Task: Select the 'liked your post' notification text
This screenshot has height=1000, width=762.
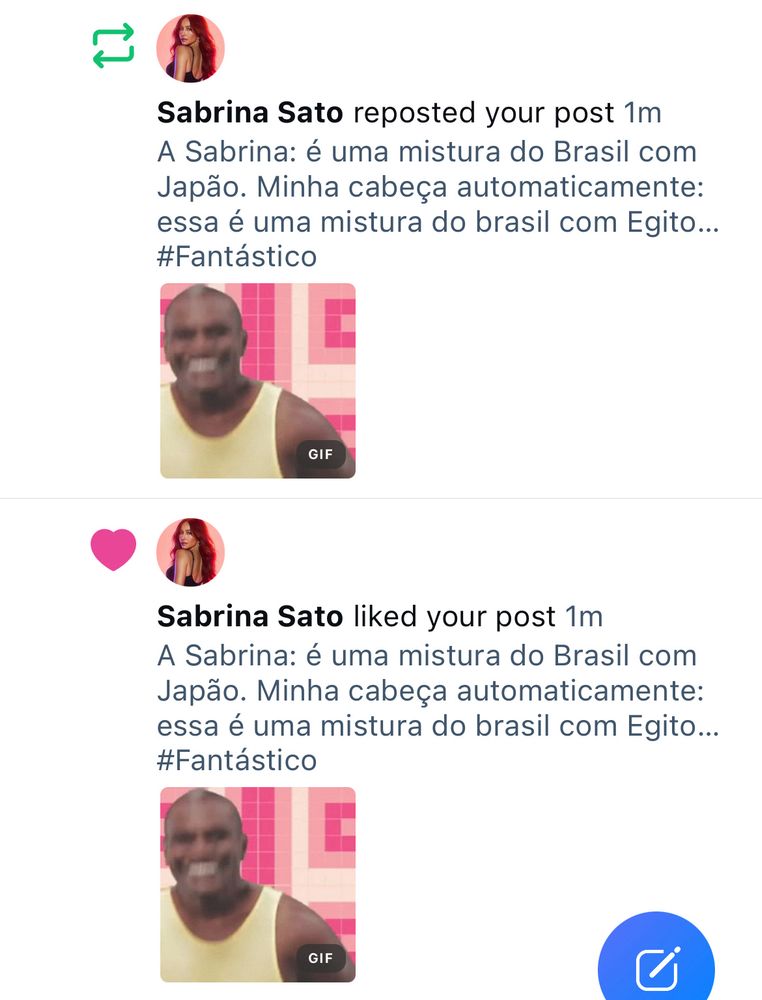Action: pyautogui.click(x=455, y=617)
